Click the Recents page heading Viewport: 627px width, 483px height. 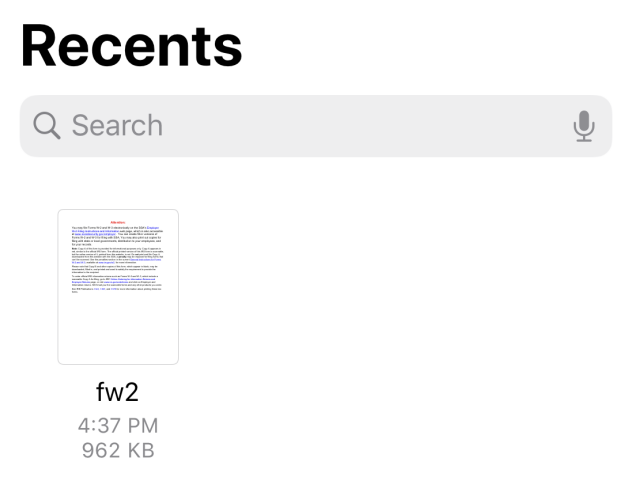click(132, 46)
